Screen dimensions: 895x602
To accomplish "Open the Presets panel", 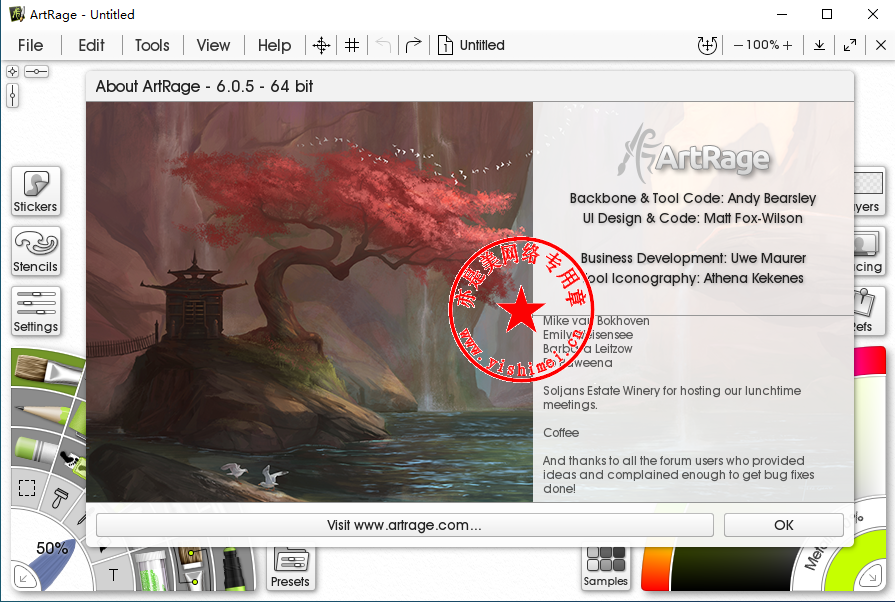I will pos(290,568).
